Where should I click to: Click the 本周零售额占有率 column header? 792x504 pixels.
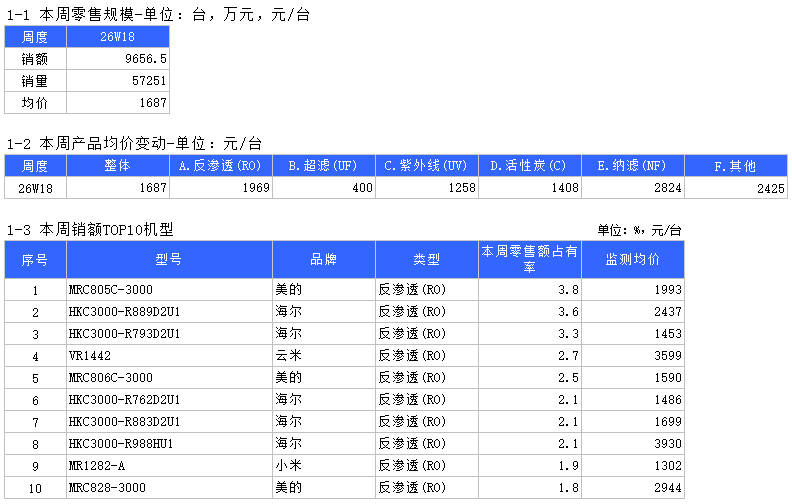click(x=529, y=260)
